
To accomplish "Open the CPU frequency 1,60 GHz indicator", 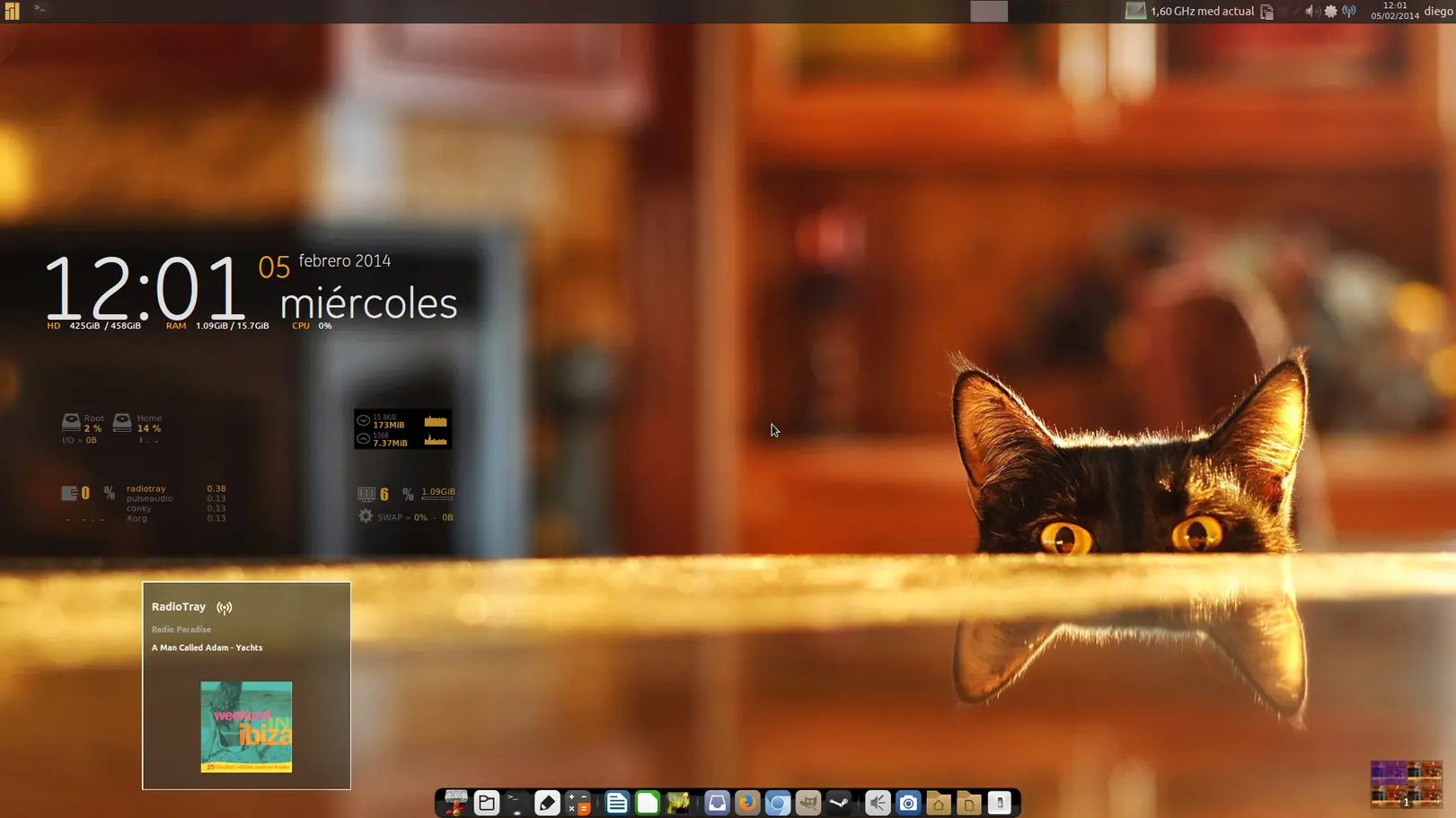I will tap(1190, 12).
